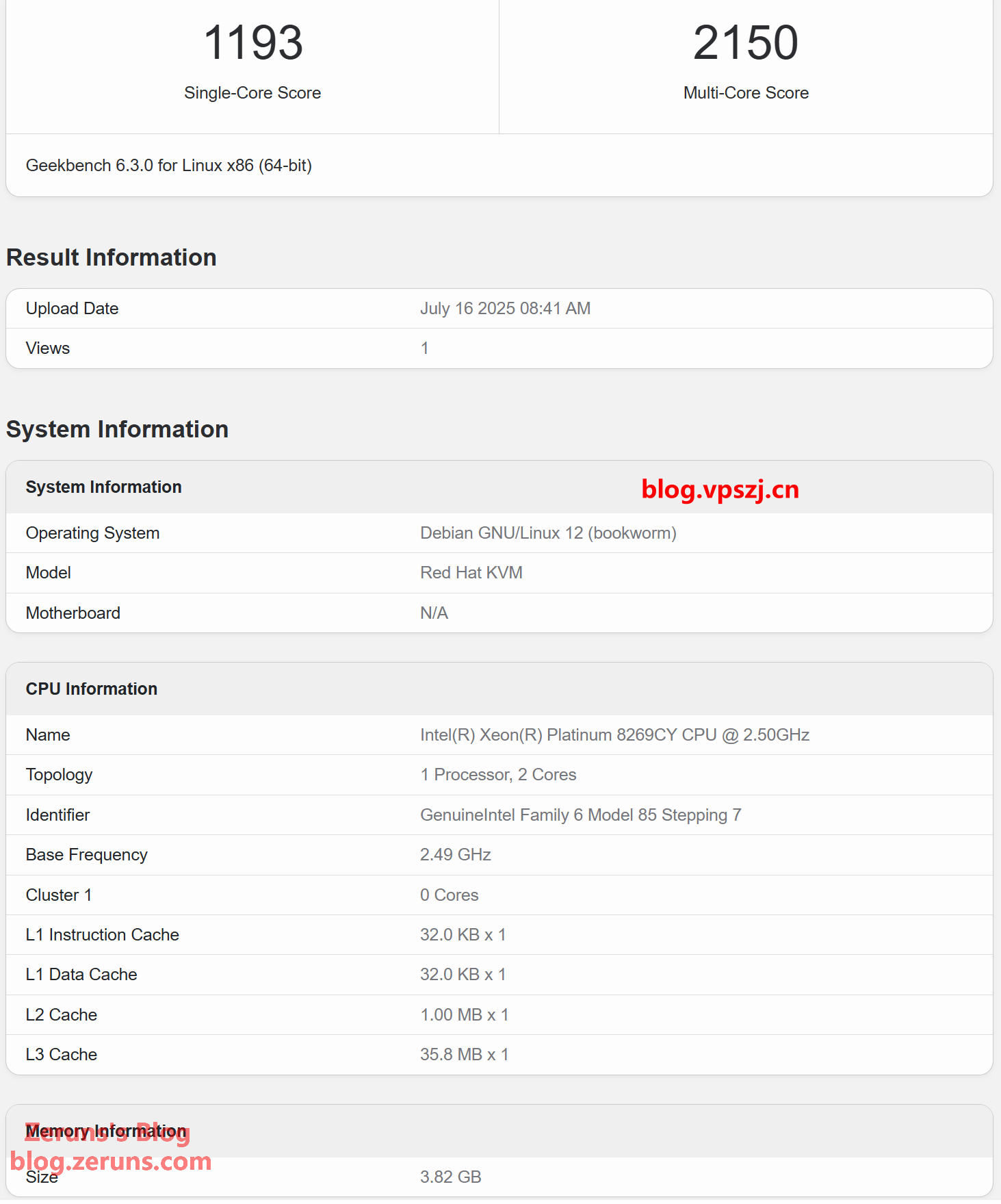Image resolution: width=1001 pixels, height=1204 pixels.
Task: Select the Debian GNU/Linux 12 operating system value
Action: click(548, 533)
